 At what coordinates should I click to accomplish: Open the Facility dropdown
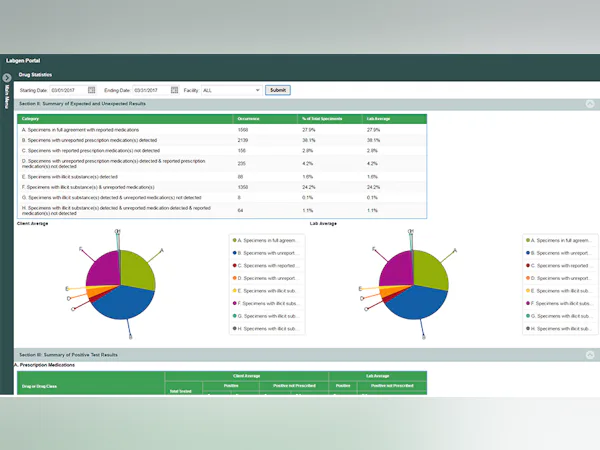click(232, 90)
